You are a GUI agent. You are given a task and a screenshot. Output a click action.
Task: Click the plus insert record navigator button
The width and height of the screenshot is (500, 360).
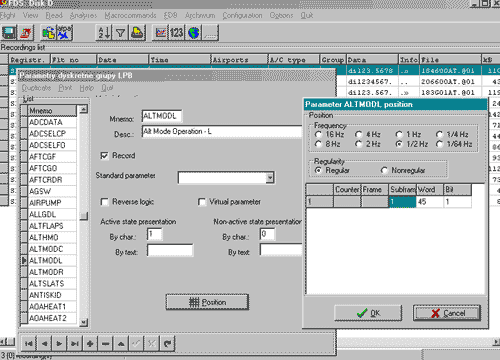[90, 343]
